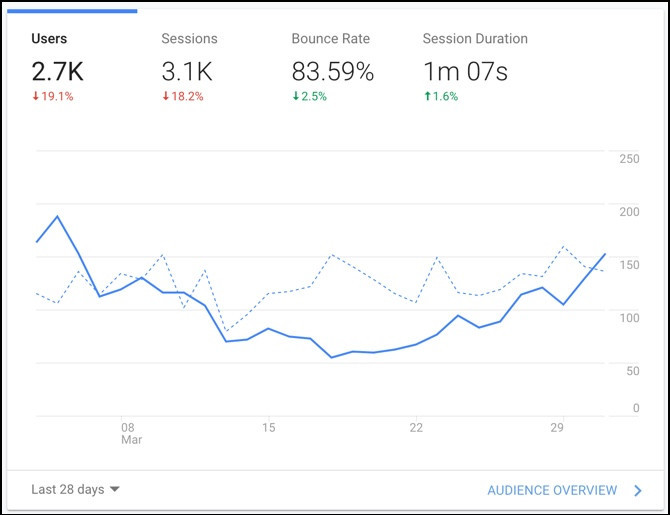
Task: Click the 15 date axis label
Action: click(x=269, y=427)
